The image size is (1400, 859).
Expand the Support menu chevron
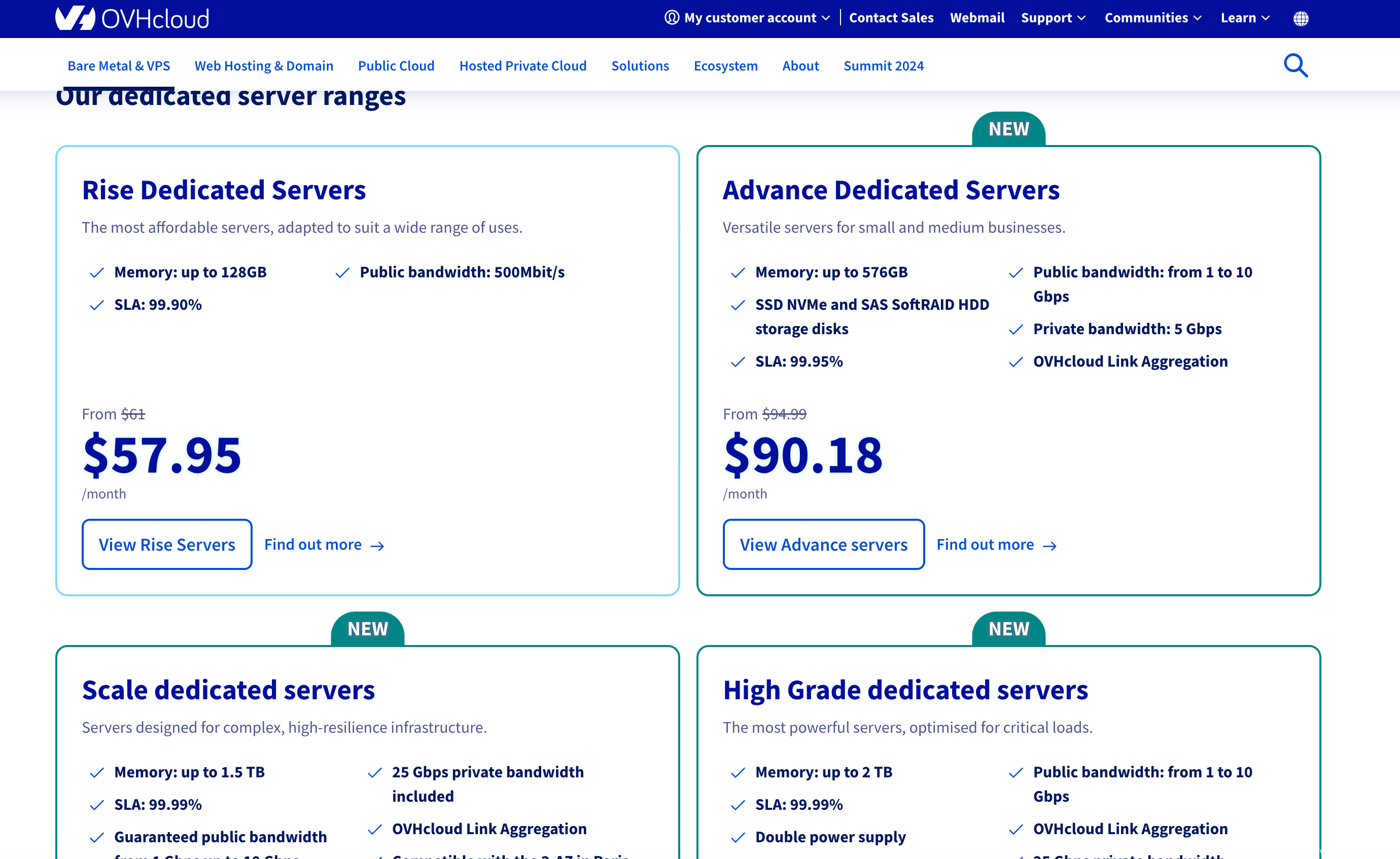click(1081, 18)
